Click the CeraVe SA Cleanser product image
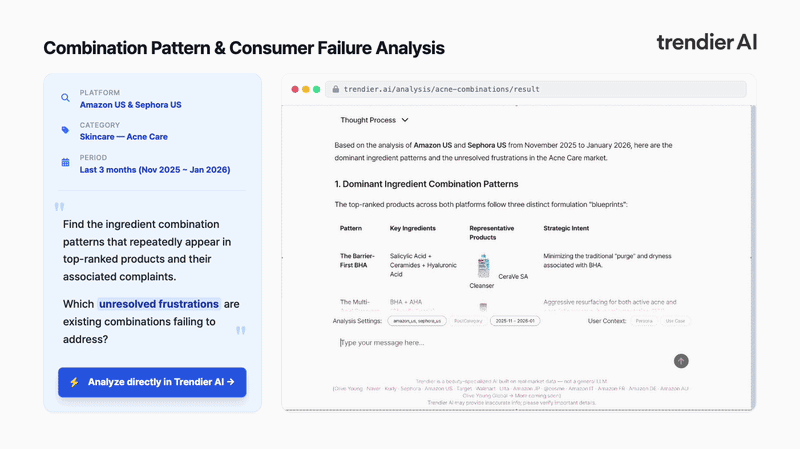The height and width of the screenshot is (449, 800). tap(483, 265)
